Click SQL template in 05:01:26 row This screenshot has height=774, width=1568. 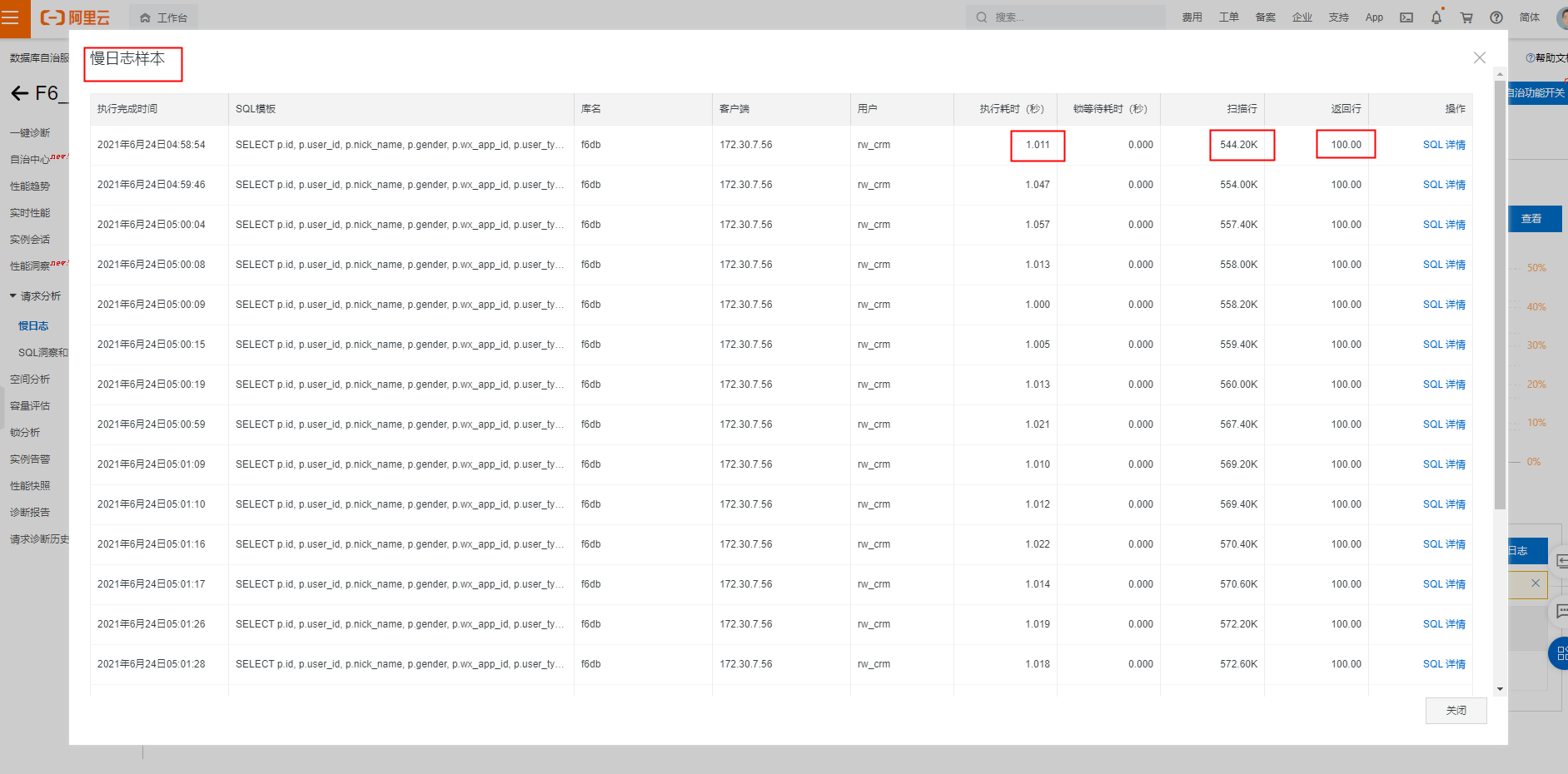click(x=400, y=624)
